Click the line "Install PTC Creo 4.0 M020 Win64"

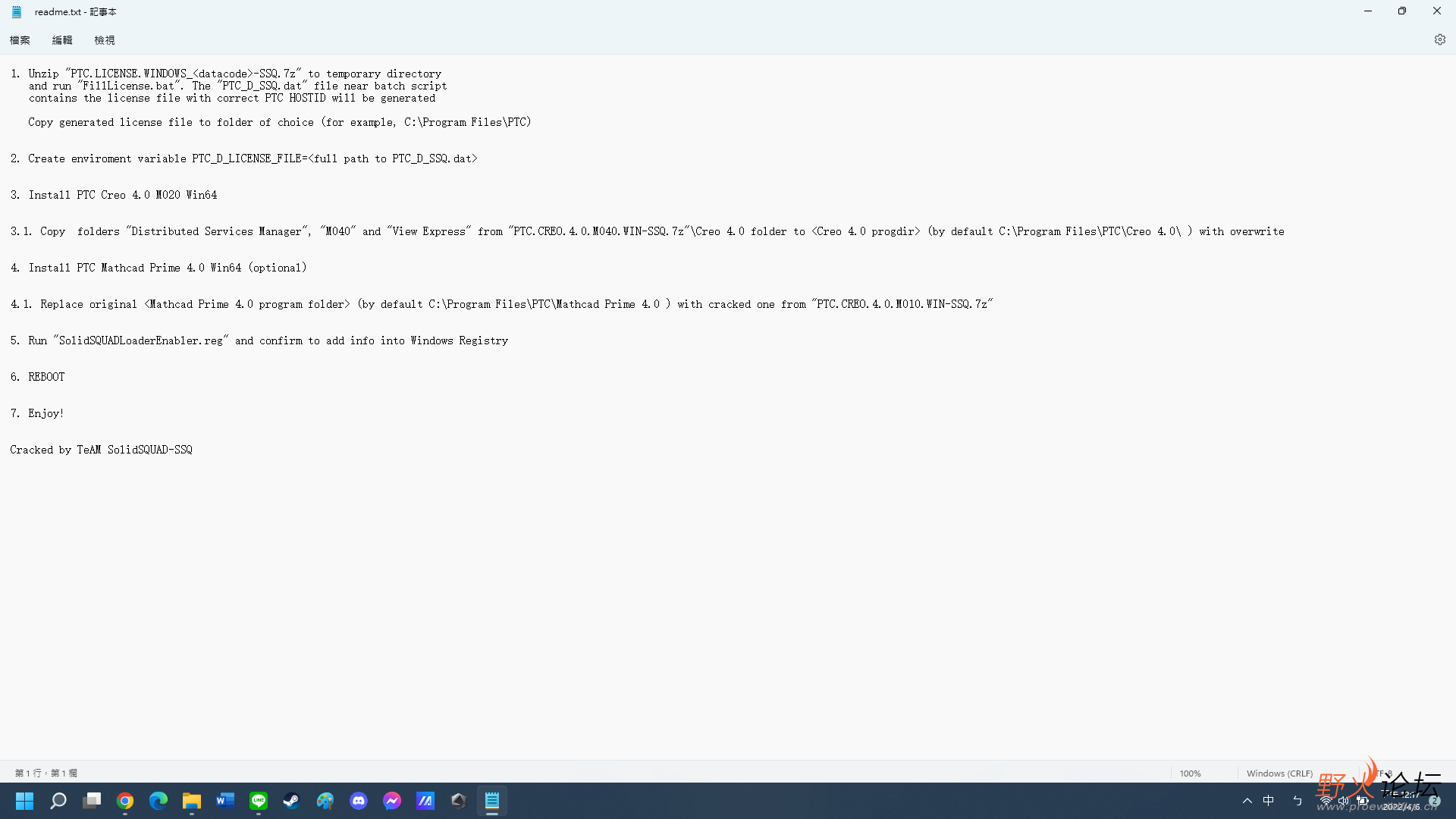123,195
